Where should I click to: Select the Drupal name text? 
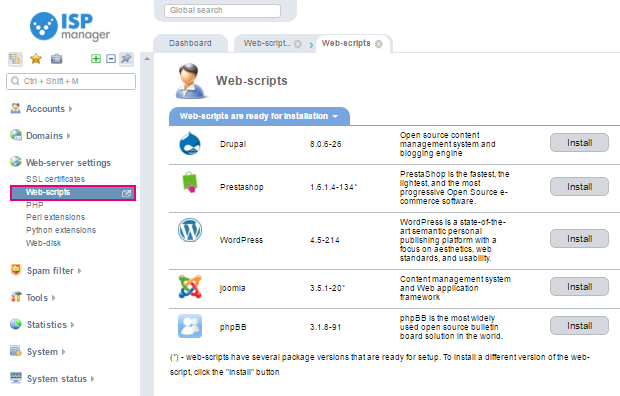click(x=233, y=144)
